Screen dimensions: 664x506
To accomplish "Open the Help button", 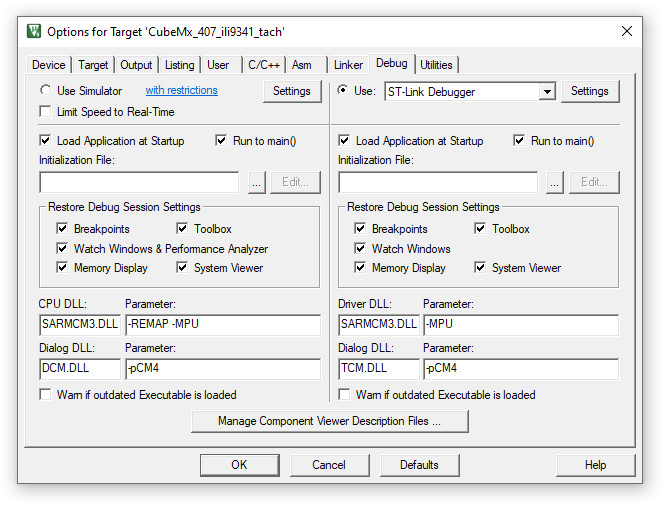I will (x=595, y=465).
